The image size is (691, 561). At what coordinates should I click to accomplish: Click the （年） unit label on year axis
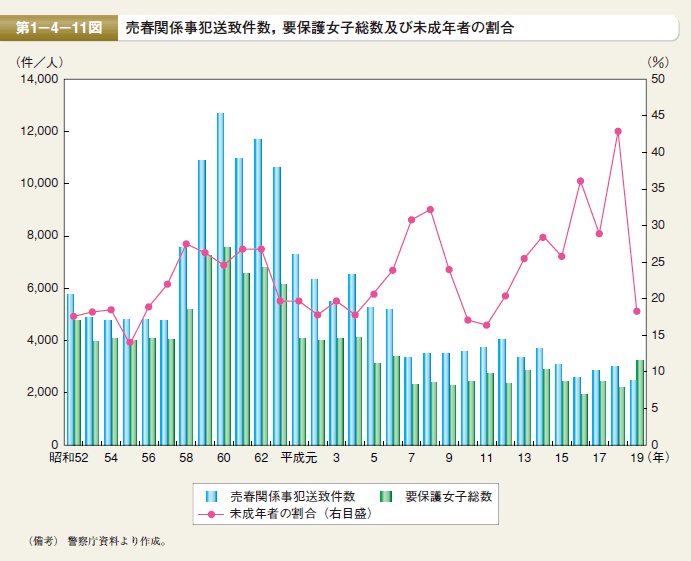click(659, 458)
